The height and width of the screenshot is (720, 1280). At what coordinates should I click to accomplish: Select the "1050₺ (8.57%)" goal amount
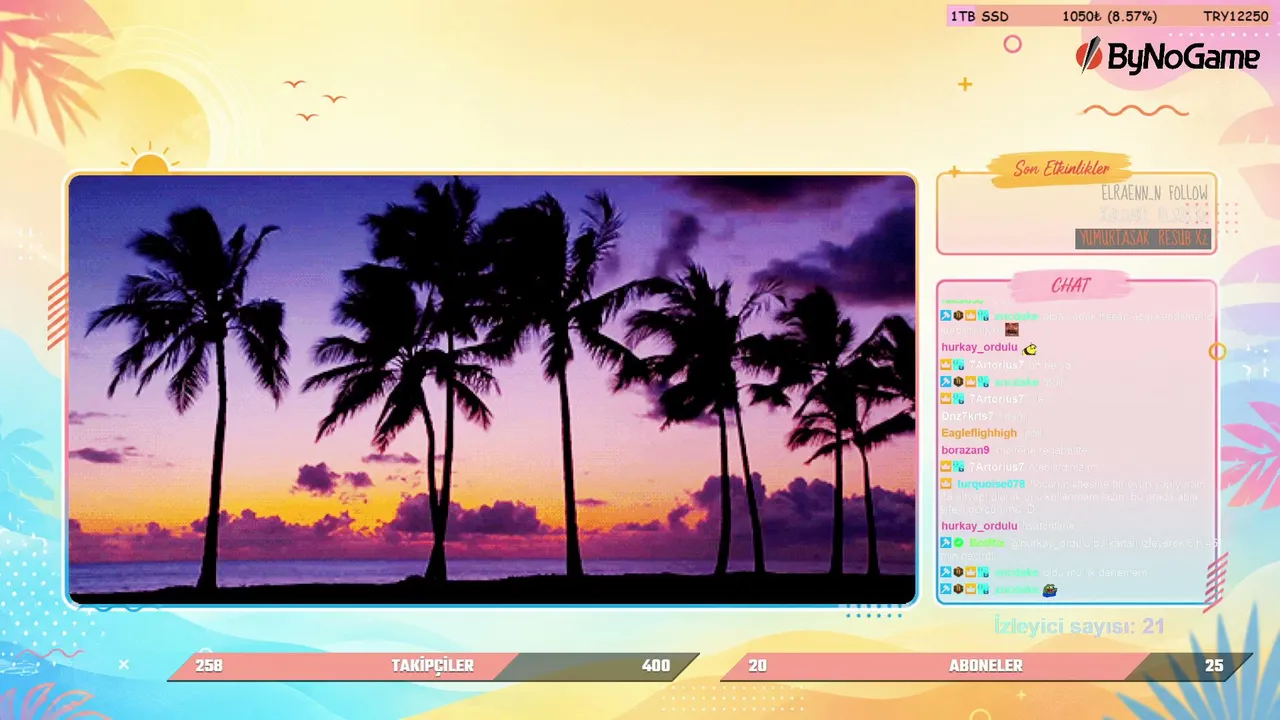(1110, 16)
